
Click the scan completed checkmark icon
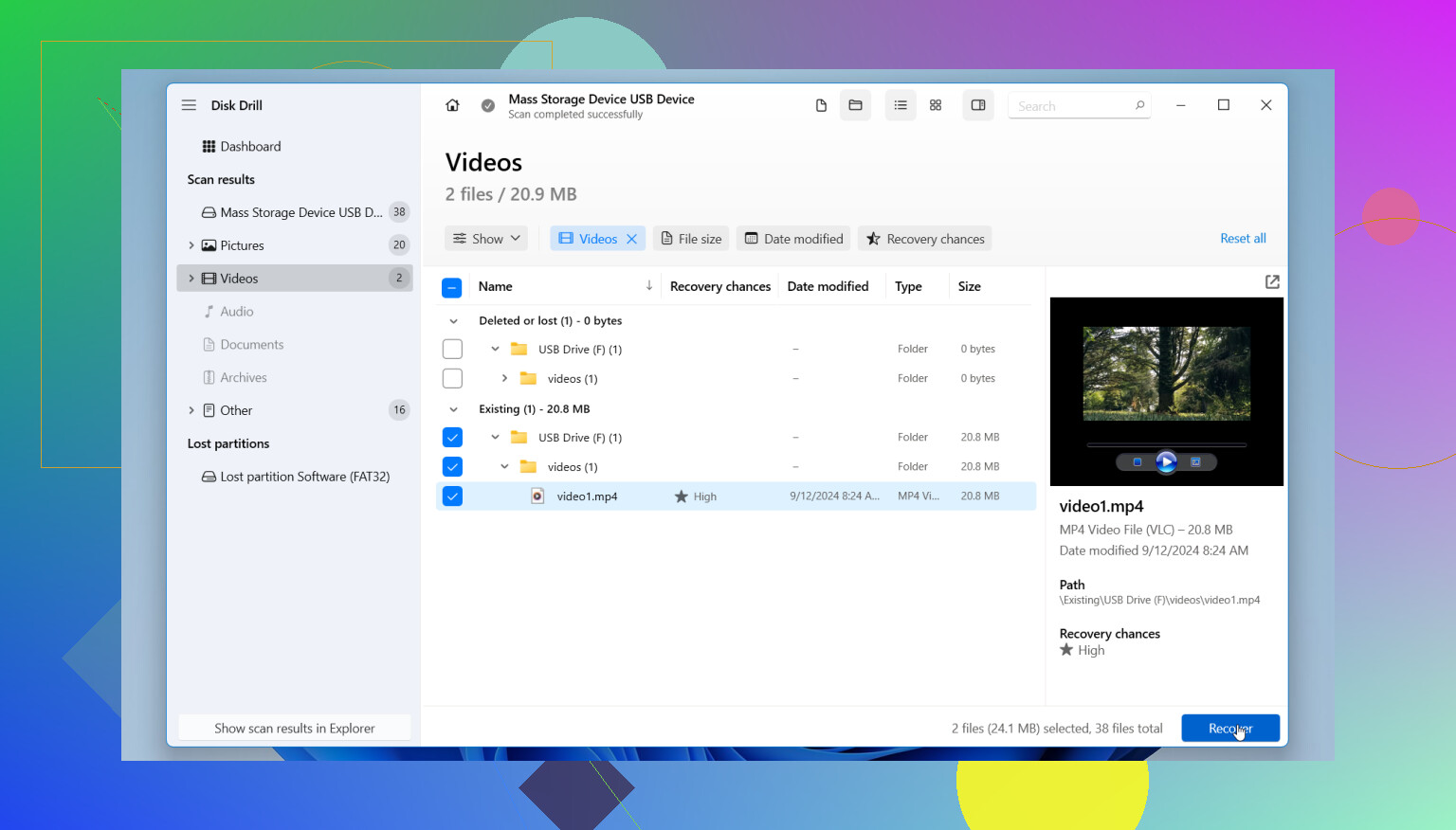pos(487,106)
